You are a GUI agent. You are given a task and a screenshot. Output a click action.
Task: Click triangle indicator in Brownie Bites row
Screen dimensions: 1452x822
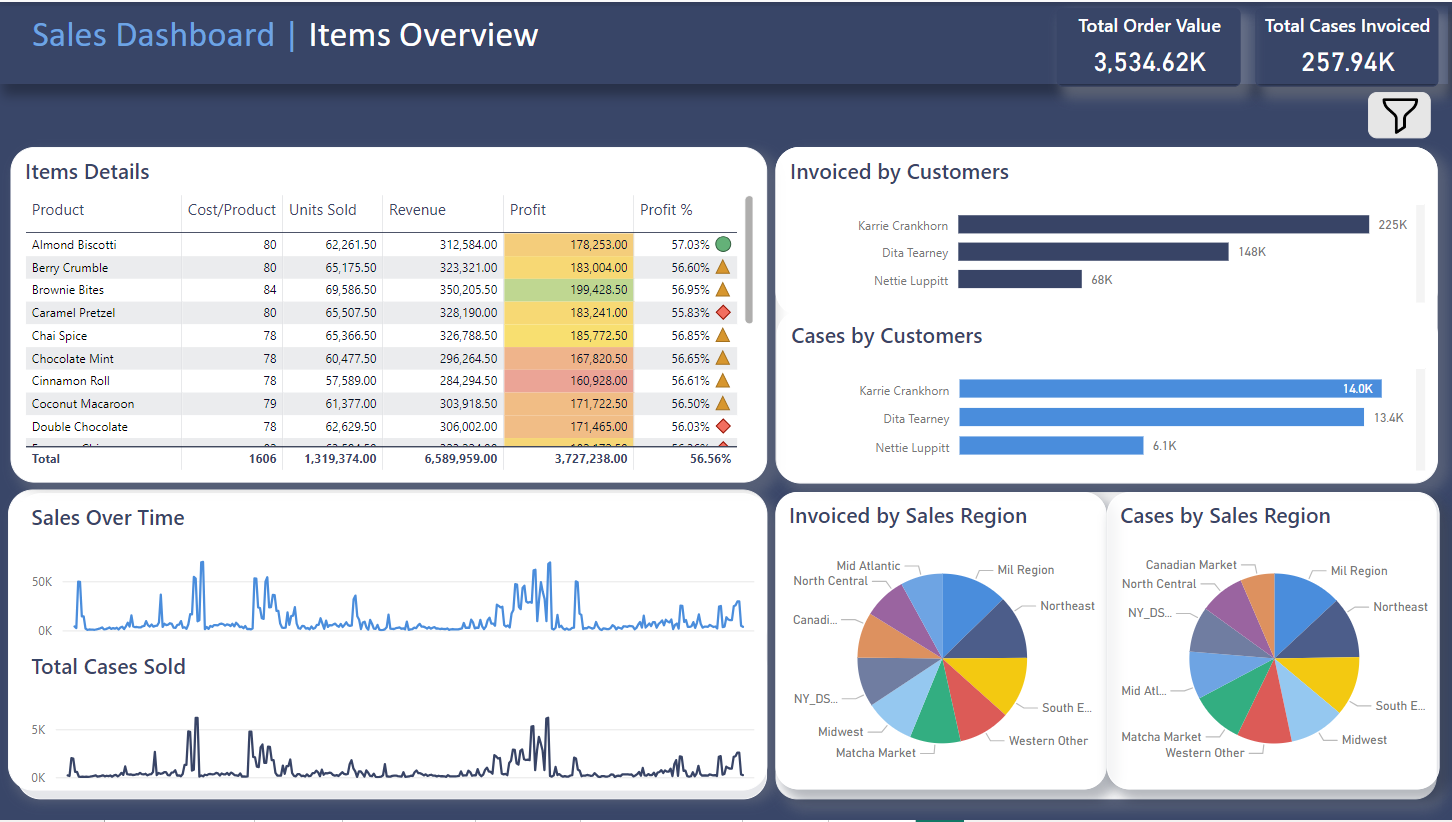(723, 289)
